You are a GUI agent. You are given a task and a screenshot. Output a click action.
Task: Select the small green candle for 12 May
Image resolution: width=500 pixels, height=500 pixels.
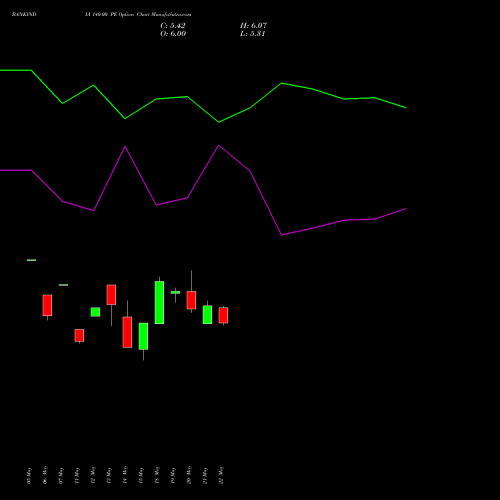pyautogui.click(x=95, y=312)
